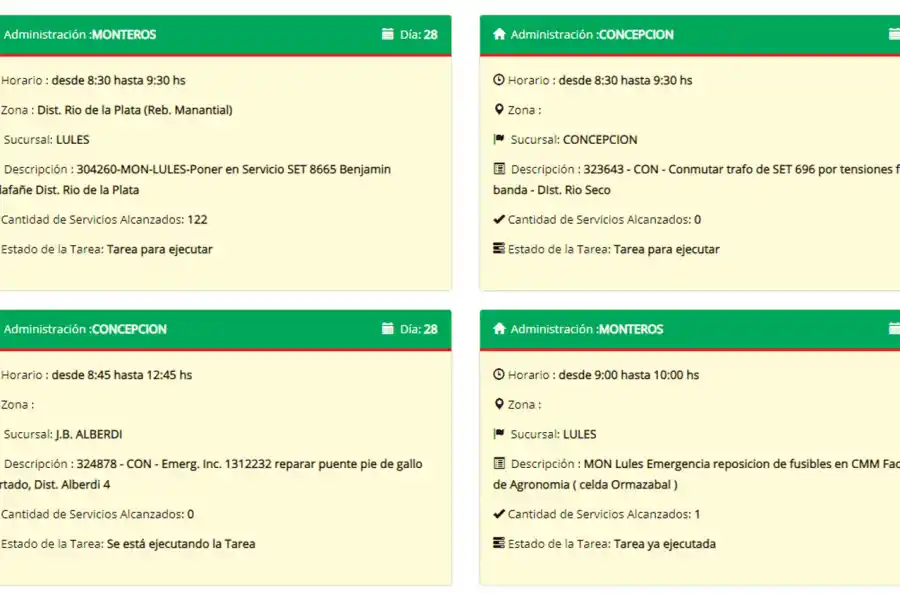
Task: Click the calendar icon in bottom-left CONCEPCION card header
Action: [388, 329]
